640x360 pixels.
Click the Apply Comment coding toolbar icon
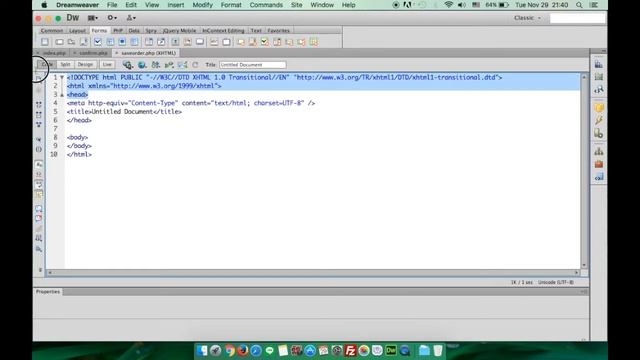[x=39, y=209]
